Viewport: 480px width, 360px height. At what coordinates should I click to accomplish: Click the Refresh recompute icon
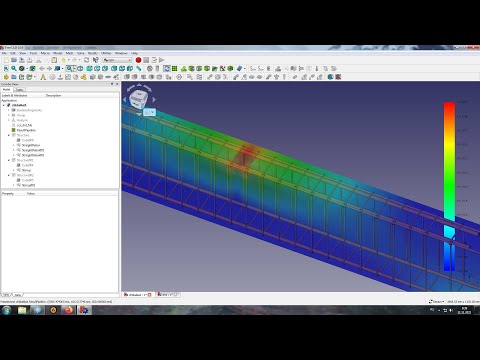(86, 60)
